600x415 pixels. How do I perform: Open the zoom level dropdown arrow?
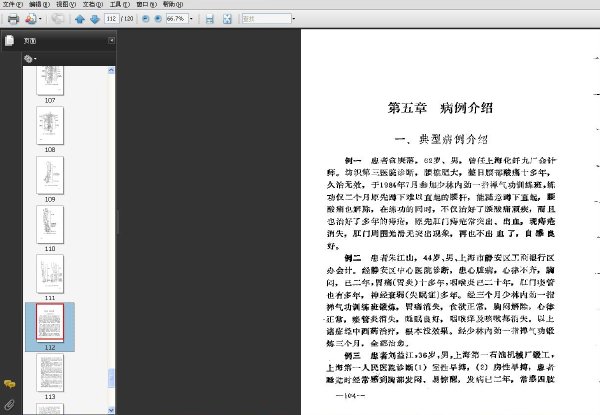(191, 18)
